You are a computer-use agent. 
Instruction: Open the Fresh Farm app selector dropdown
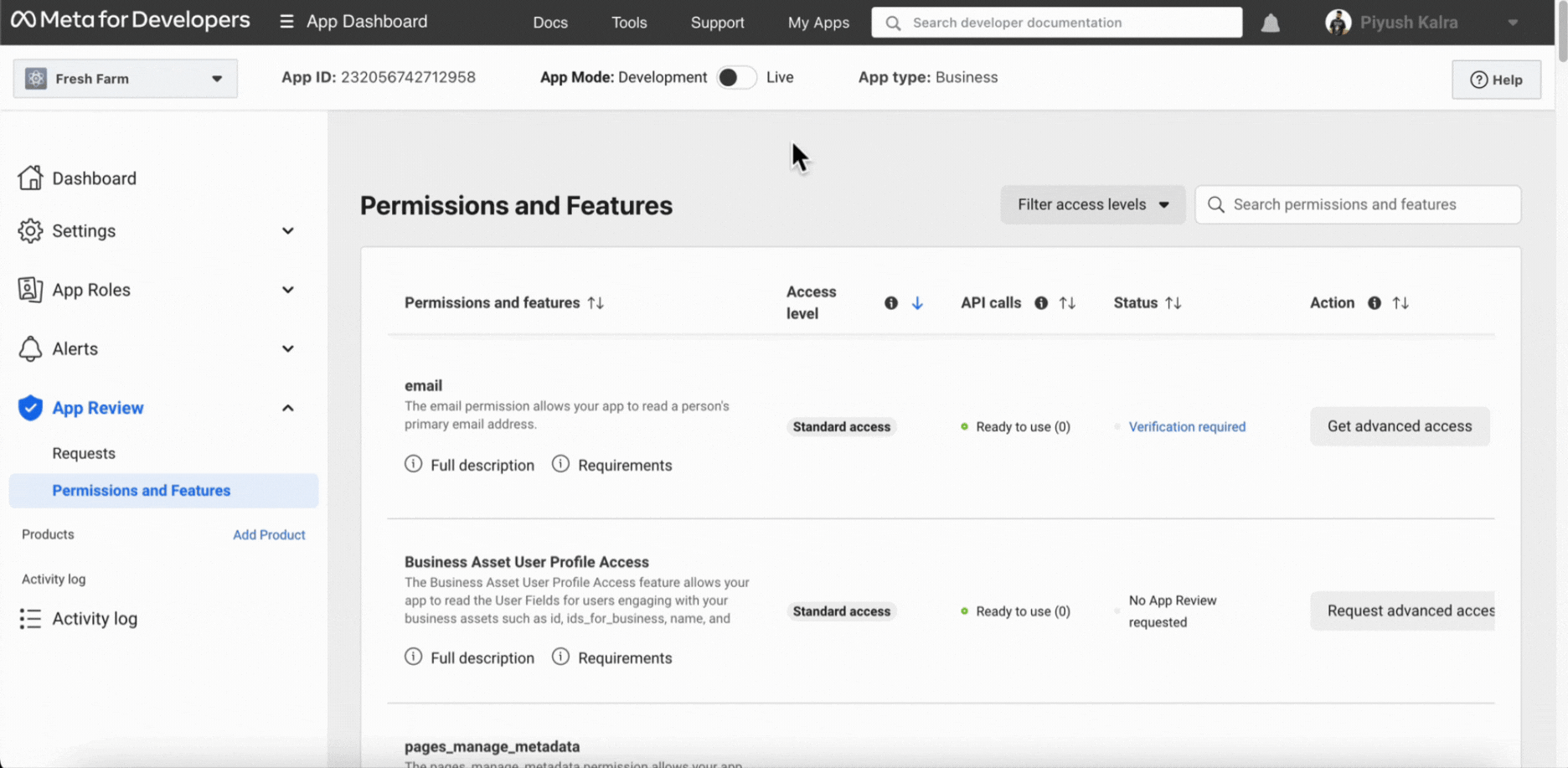[x=126, y=79]
